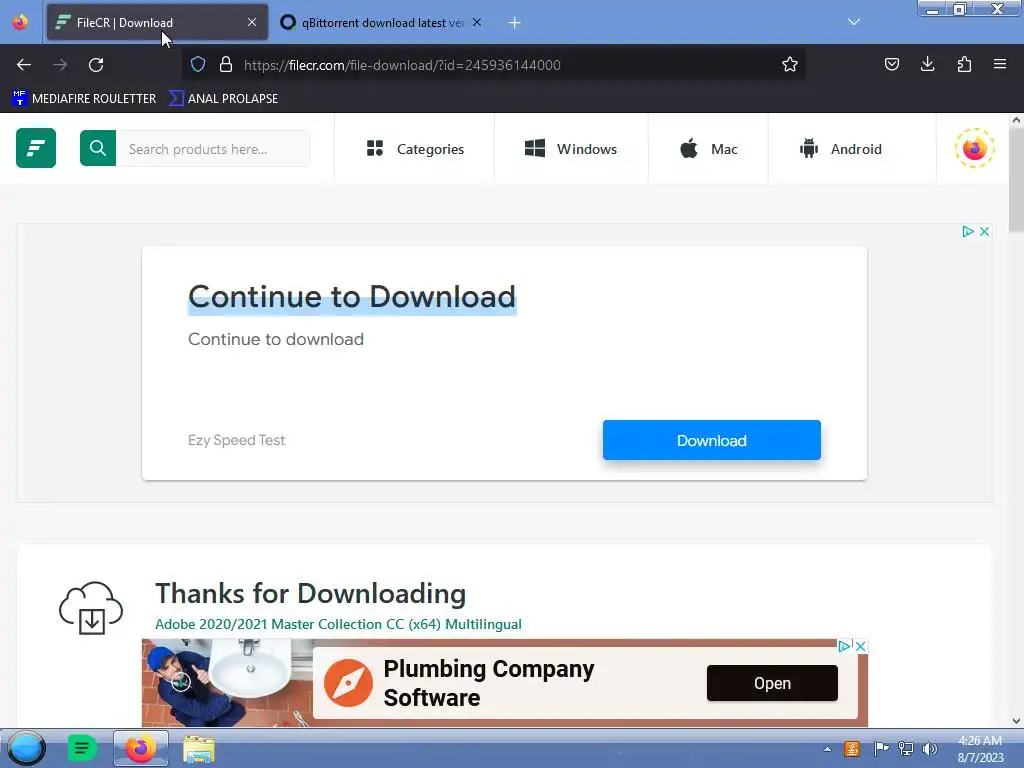Click the plumbing ad compass icon

[348, 683]
